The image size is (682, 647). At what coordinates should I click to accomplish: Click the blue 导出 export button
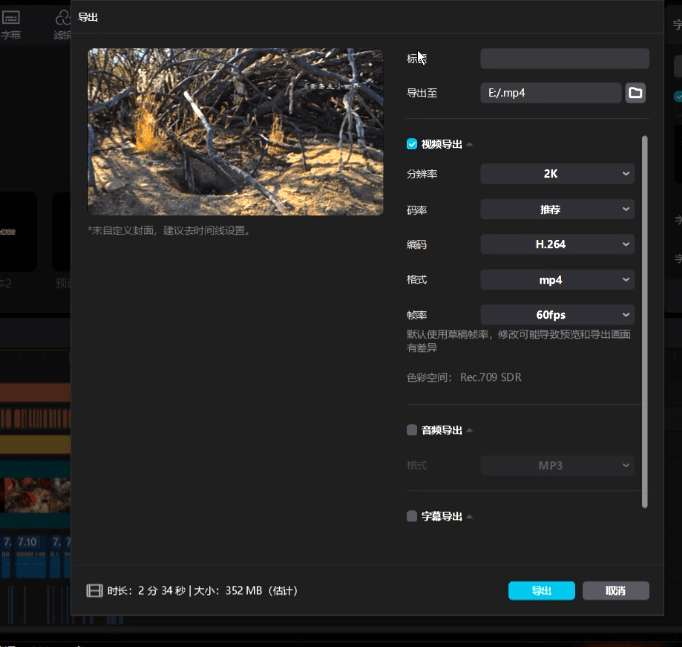pyautogui.click(x=542, y=590)
